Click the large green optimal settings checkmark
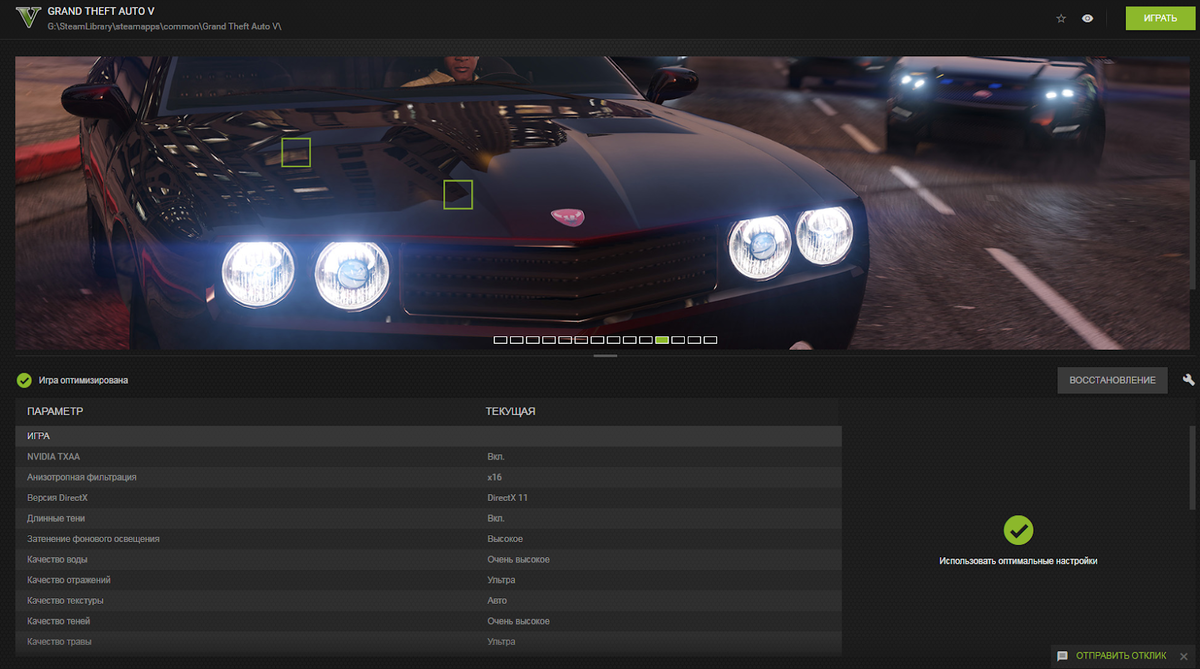 [x=1018, y=530]
